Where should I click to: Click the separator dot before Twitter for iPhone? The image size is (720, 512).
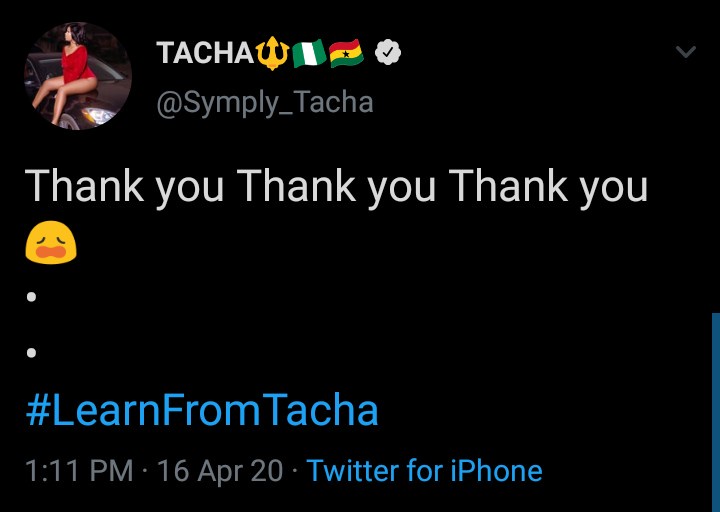coord(295,470)
